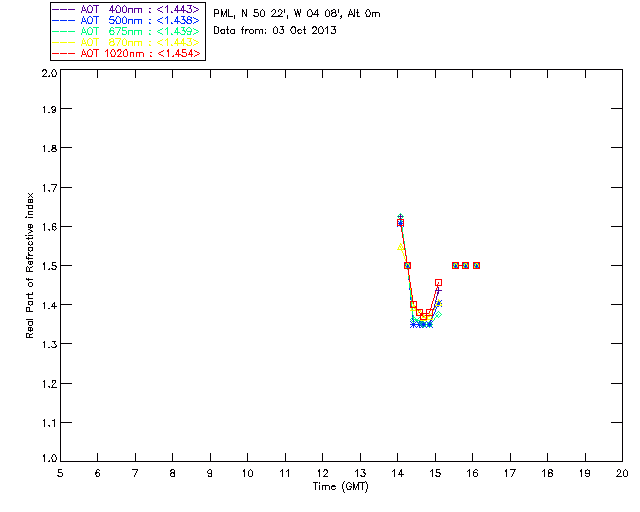Viewport: 640px width, 512px height.
Task: Click the x-axis tick label 9
Action: pyautogui.click(x=210, y=473)
